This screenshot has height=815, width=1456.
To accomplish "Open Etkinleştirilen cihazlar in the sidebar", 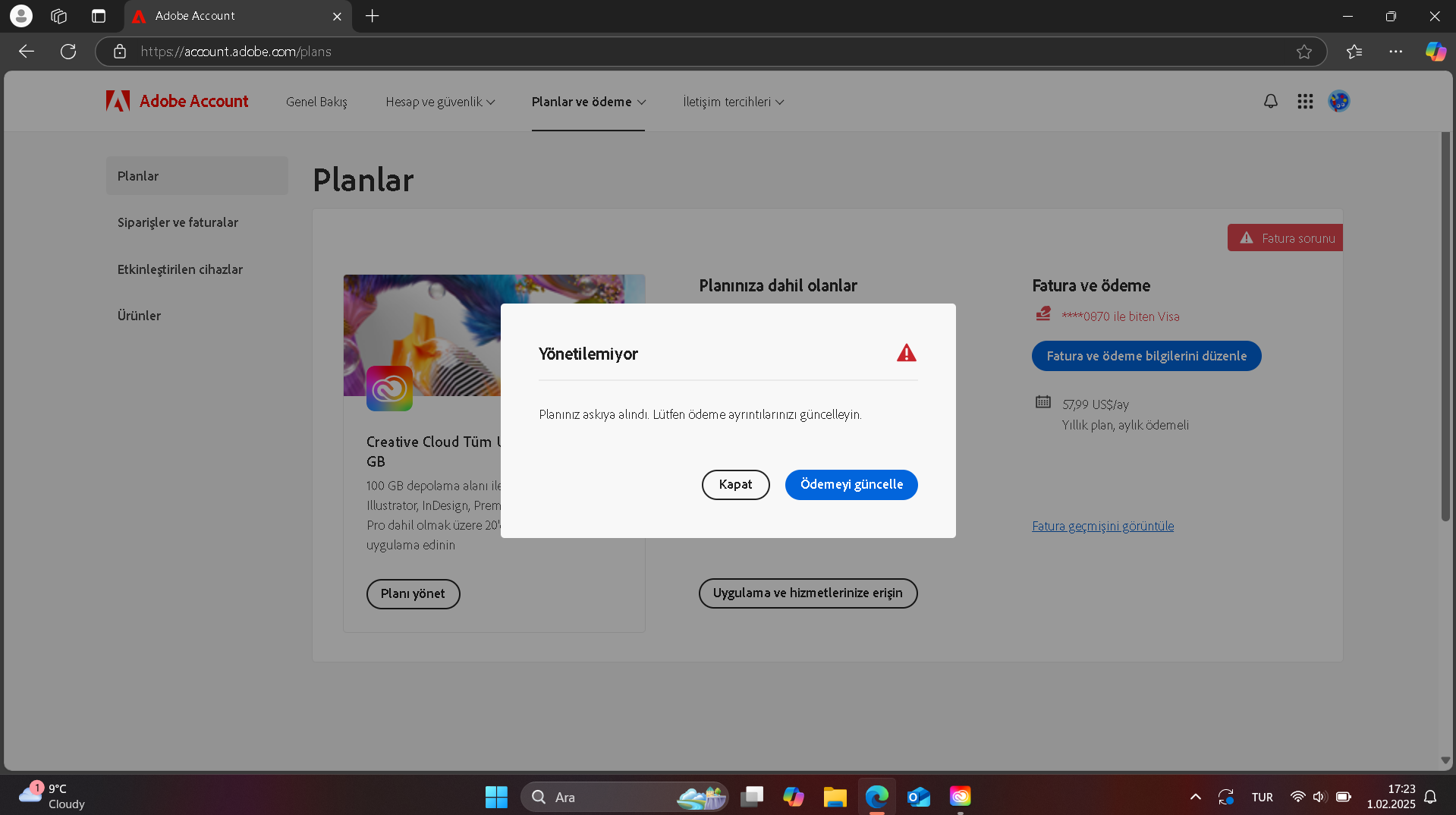I will pyautogui.click(x=180, y=269).
